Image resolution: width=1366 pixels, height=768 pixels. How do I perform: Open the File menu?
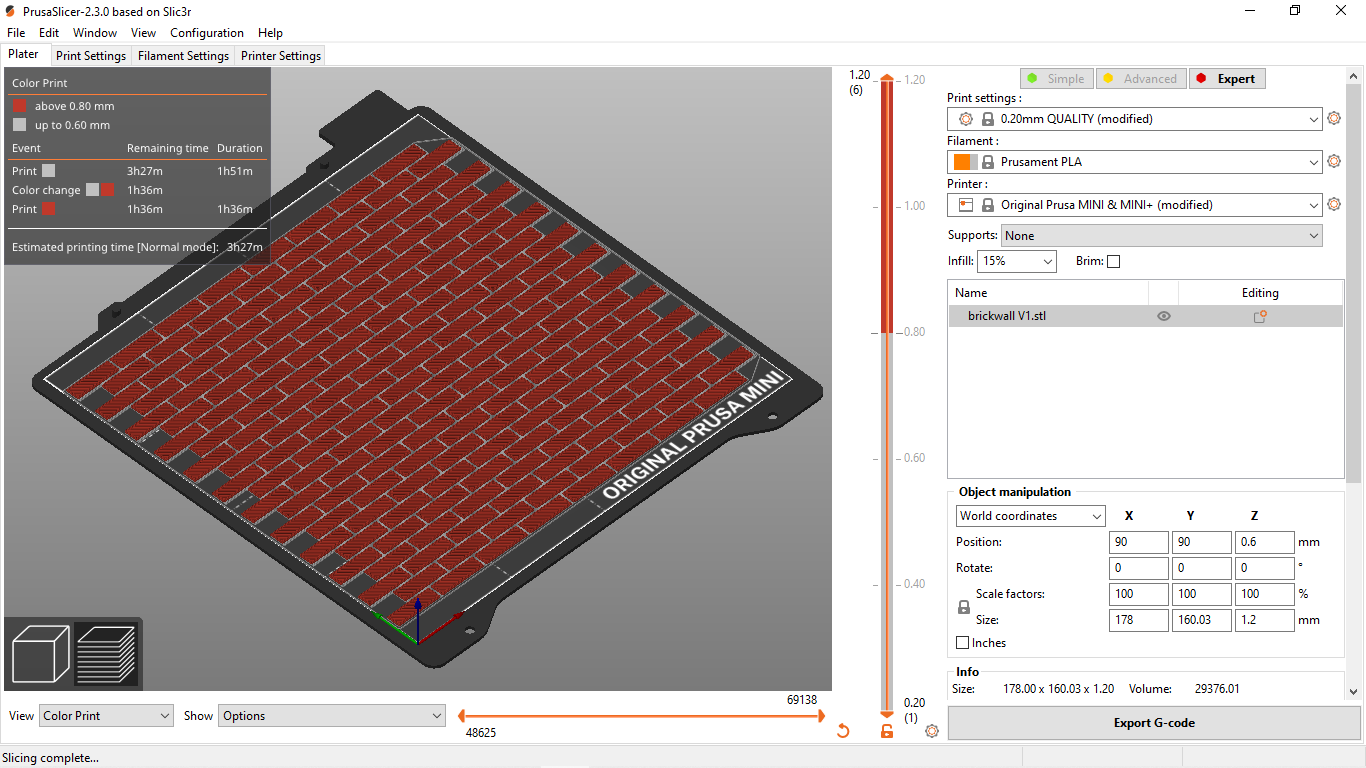click(16, 33)
